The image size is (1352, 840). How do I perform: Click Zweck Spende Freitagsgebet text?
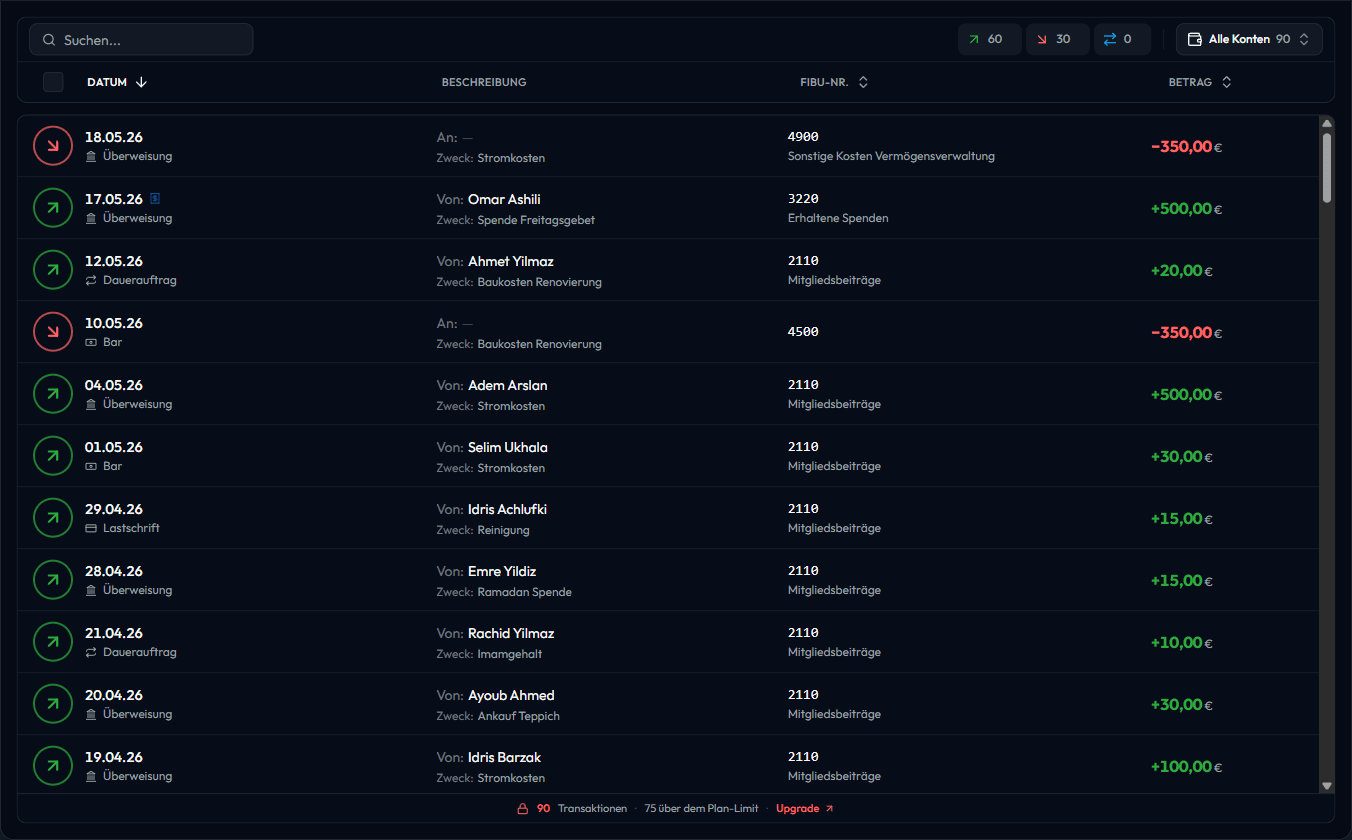(x=516, y=220)
